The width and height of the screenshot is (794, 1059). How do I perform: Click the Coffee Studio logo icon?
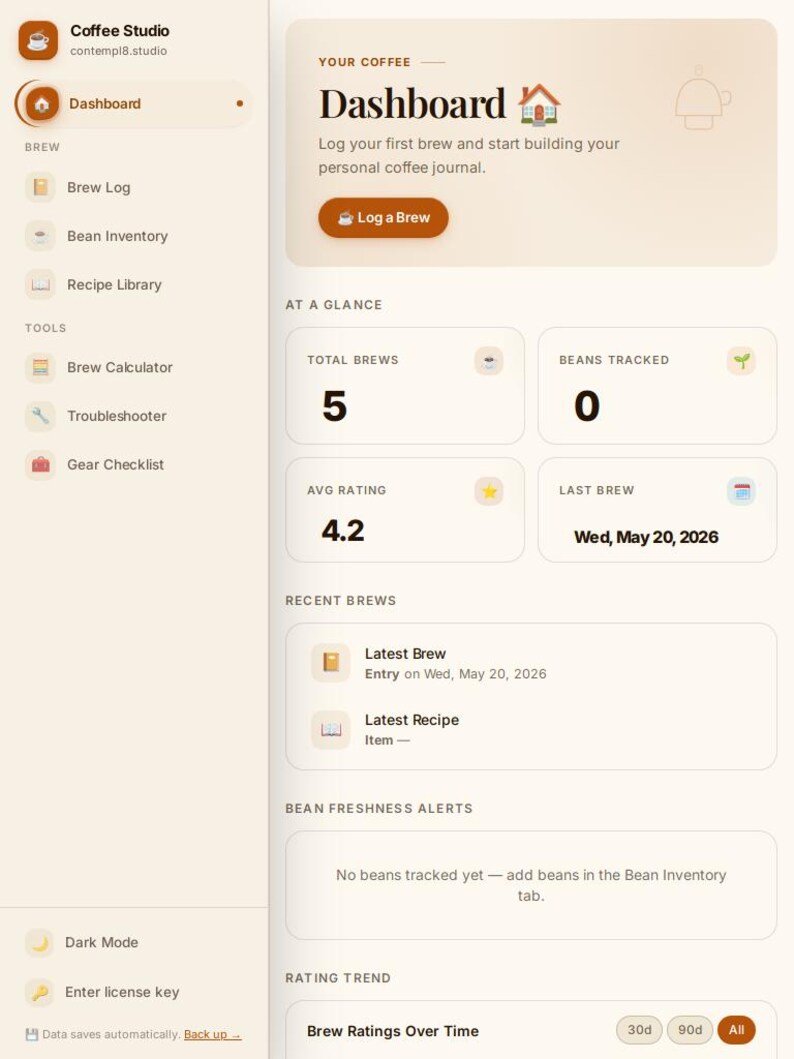(38, 40)
